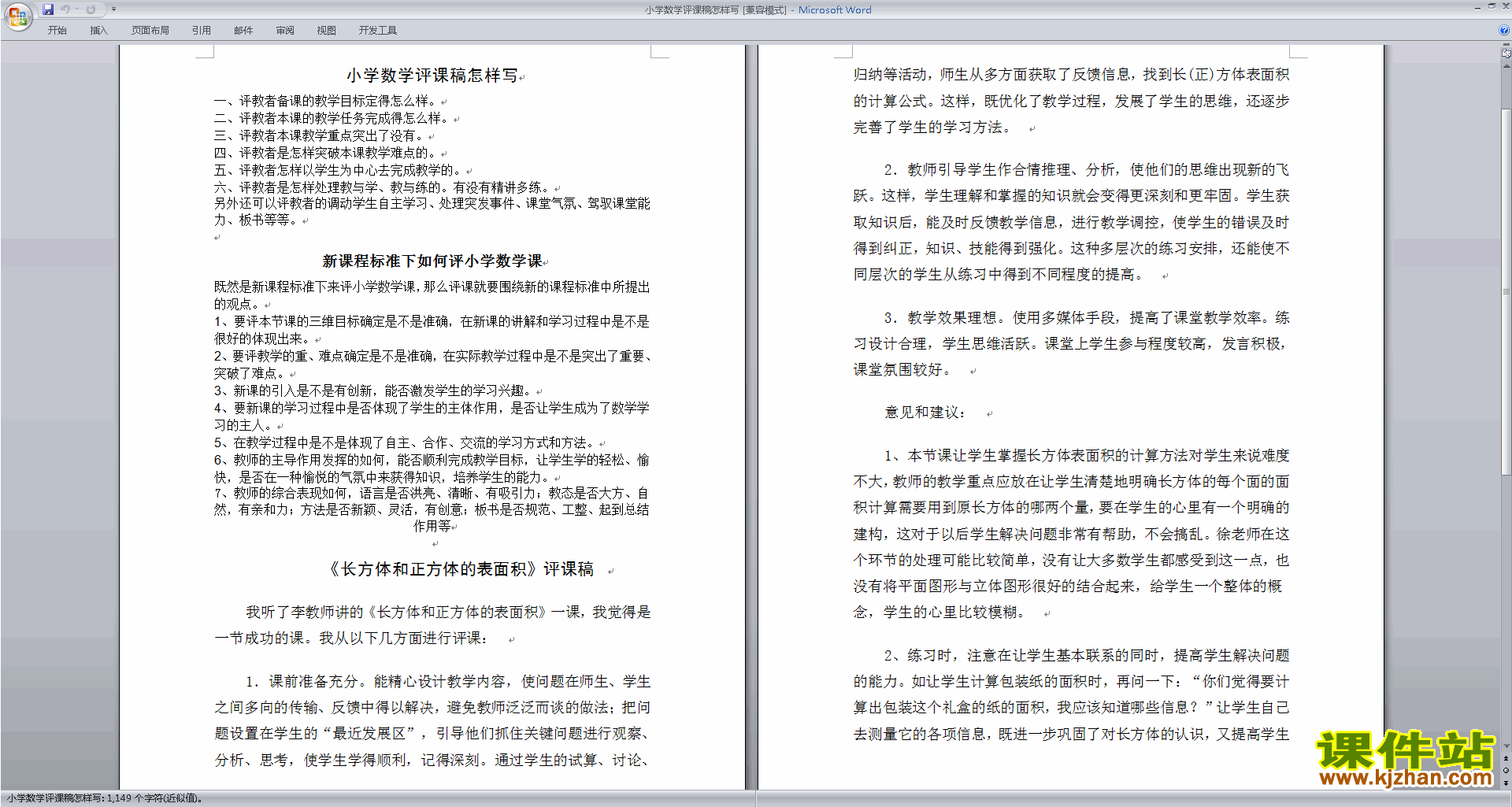Screen dimensions: 1512x807
Task: Click paragraph starting 1. 课前准备充分
Action: [x=432, y=720]
